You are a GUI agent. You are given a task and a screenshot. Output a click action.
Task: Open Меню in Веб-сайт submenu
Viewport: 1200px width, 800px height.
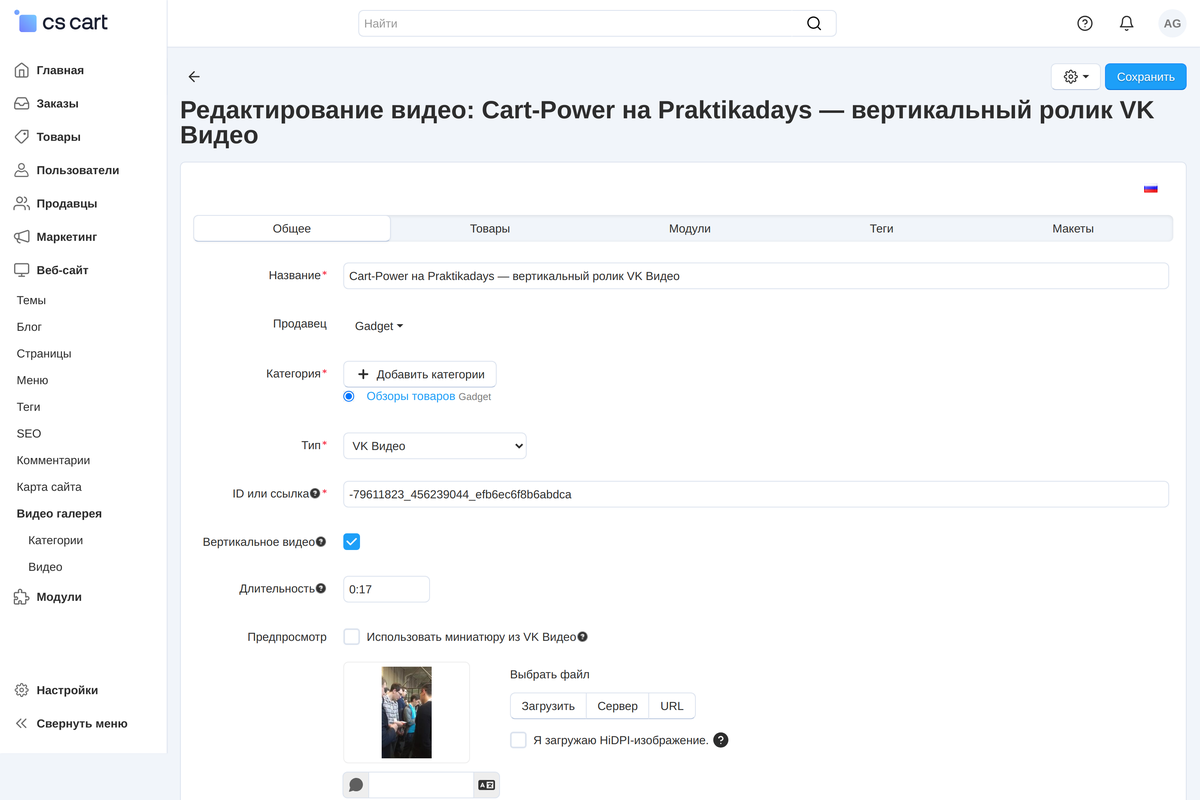(x=32, y=380)
